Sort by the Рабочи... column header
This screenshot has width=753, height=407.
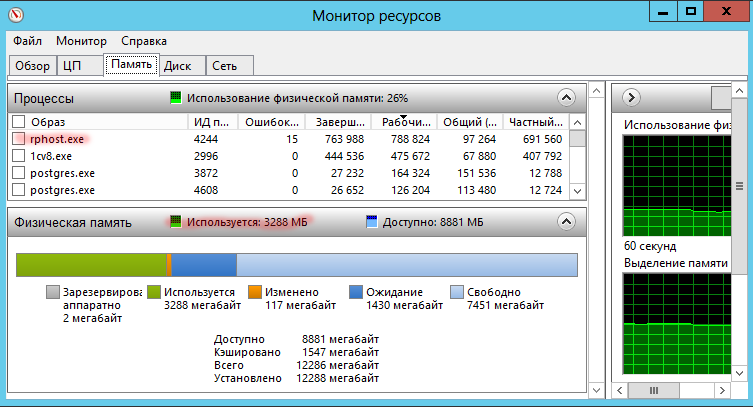[406, 122]
